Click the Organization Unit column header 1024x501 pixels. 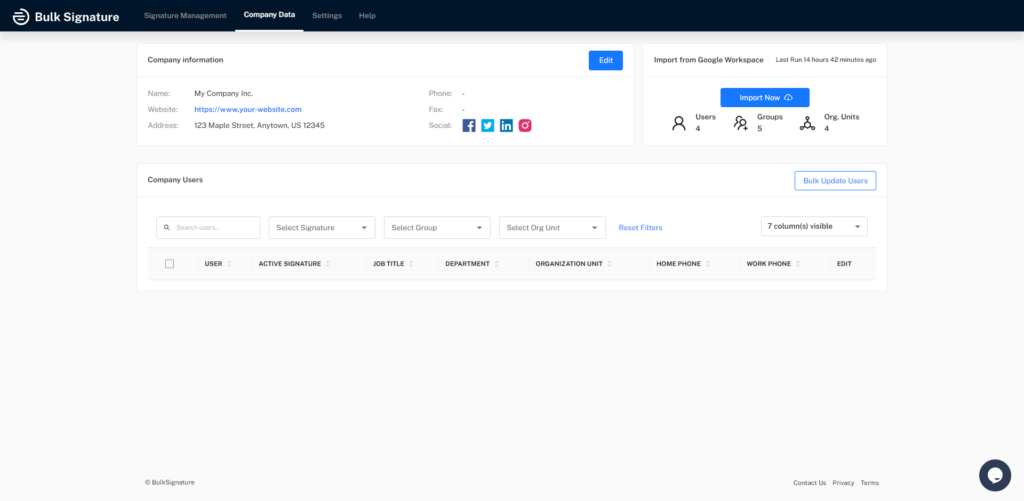click(569, 264)
